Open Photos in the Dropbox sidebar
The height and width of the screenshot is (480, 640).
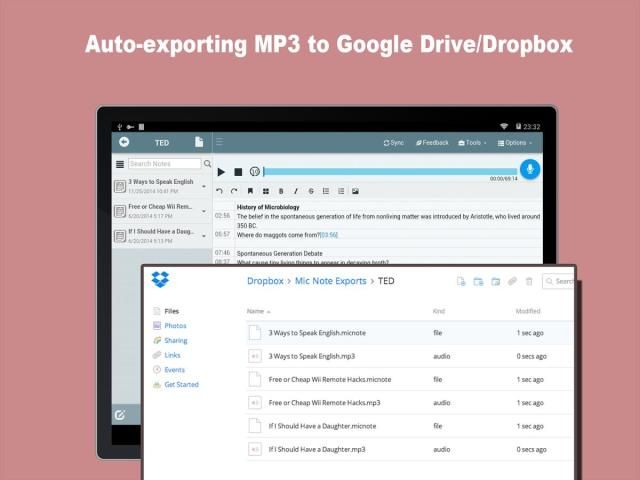click(175, 326)
